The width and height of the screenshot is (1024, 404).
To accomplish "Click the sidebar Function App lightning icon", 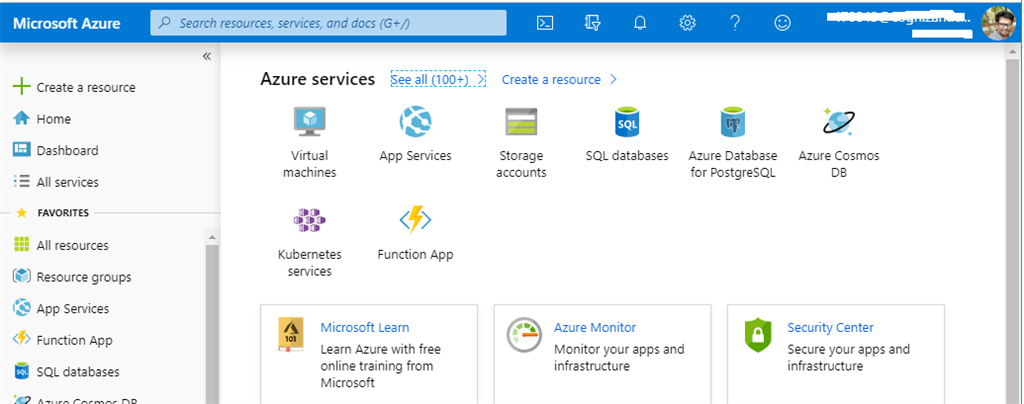I will click(x=22, y=339).
